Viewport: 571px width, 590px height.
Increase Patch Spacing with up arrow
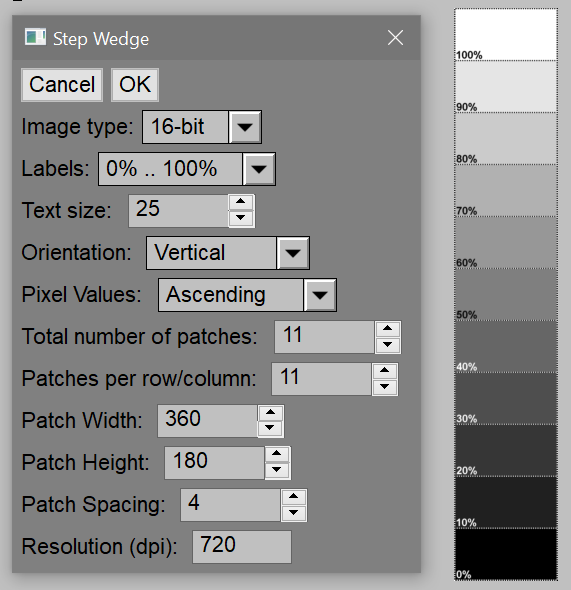point(293,497)
